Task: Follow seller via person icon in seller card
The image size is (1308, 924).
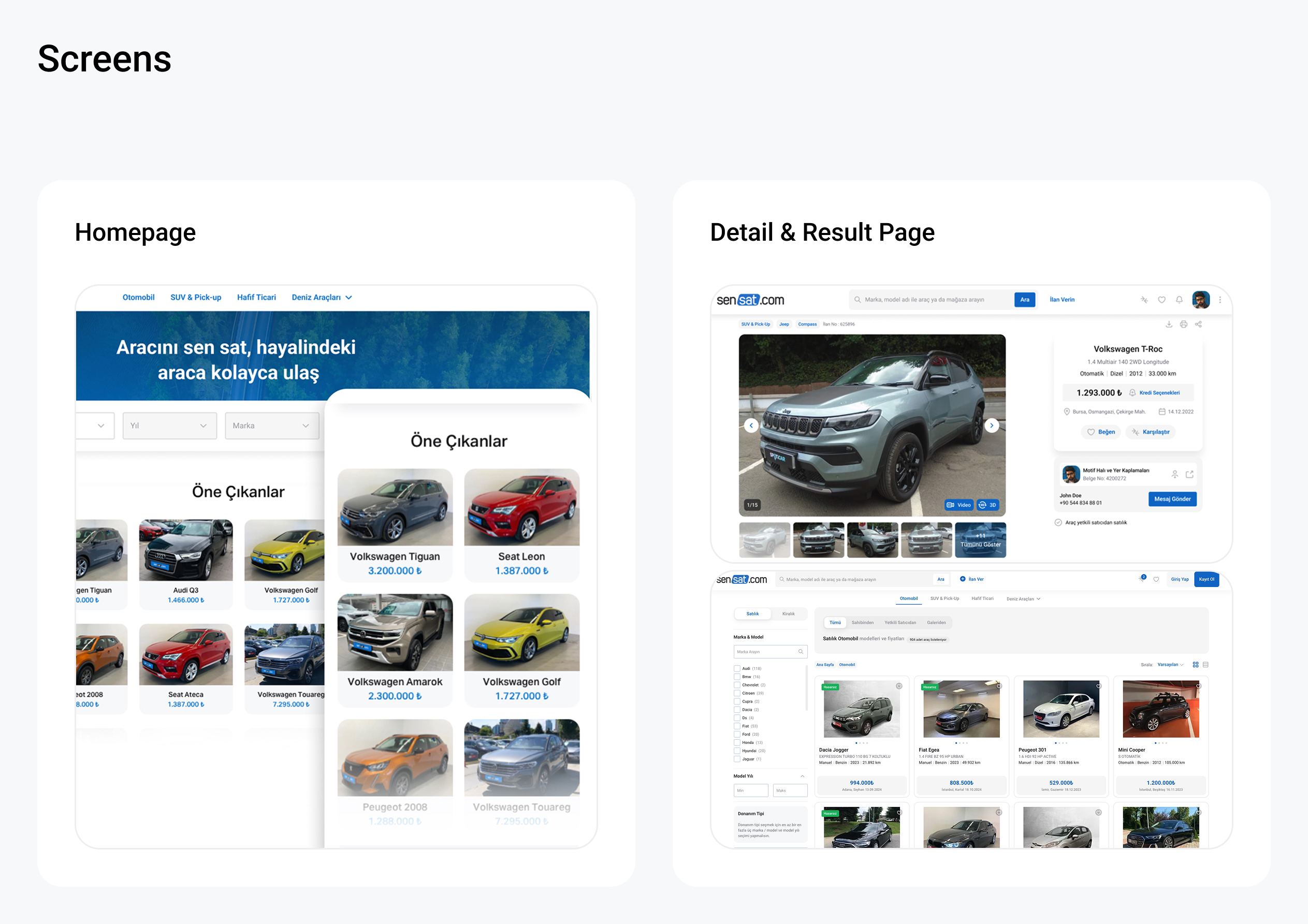Action: tap(1175, 474)
